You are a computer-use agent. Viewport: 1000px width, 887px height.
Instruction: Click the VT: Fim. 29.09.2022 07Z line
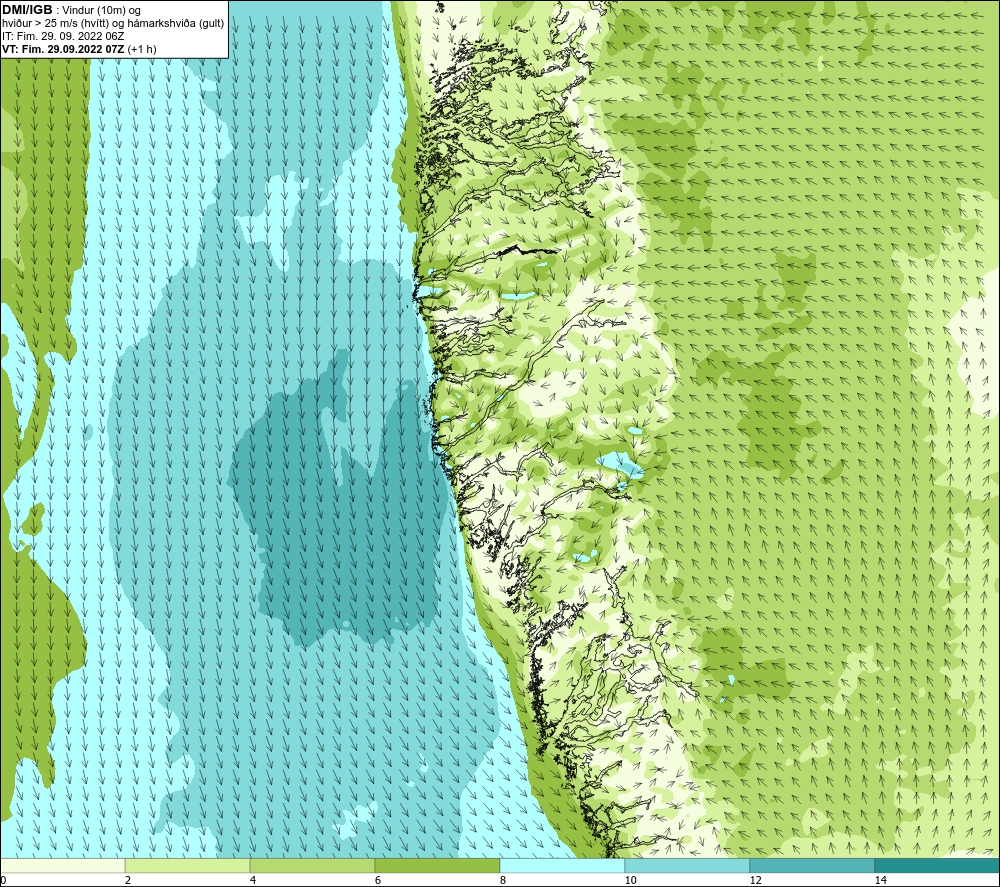[79, 49]
